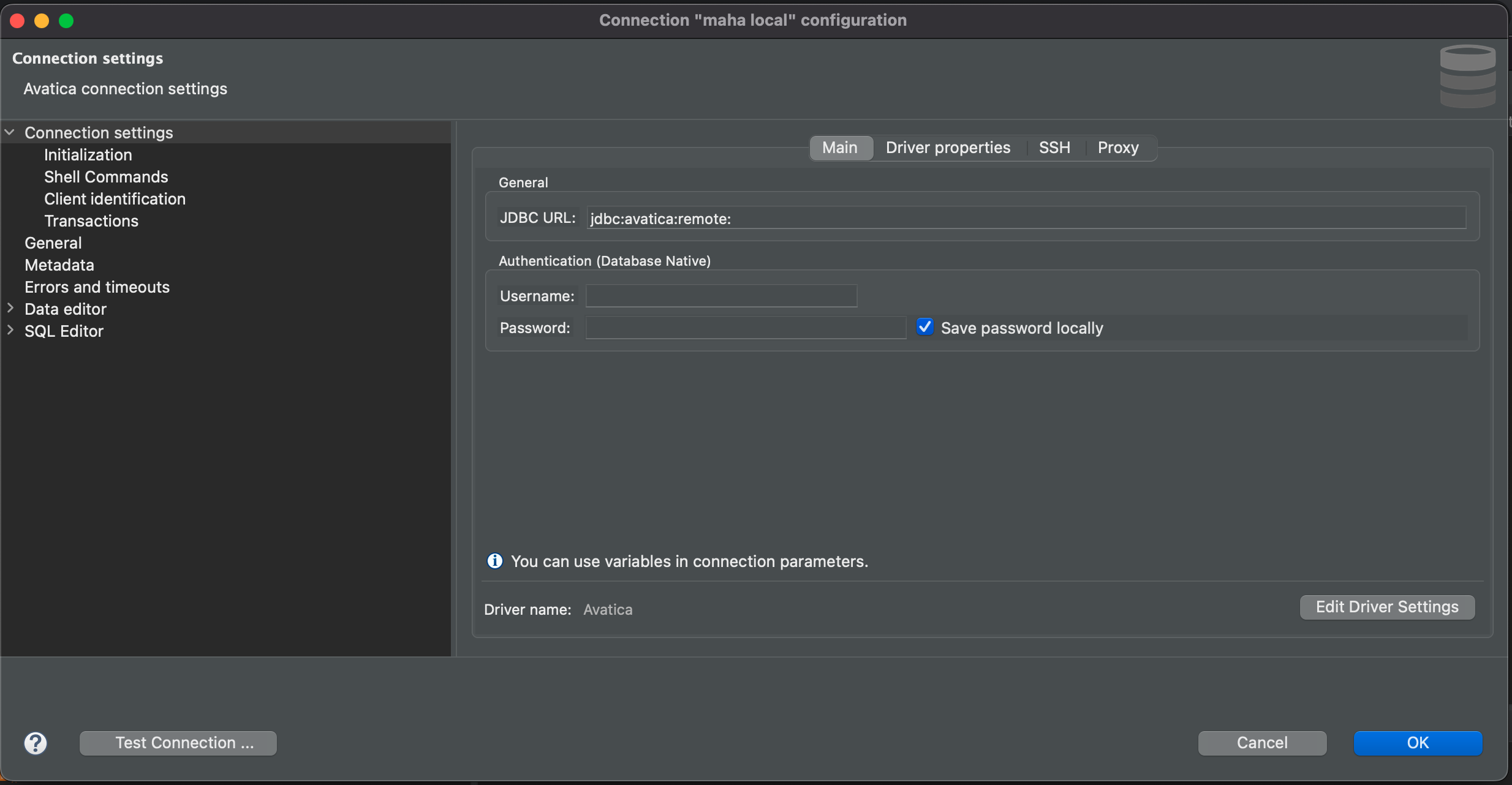Expand the SQL Editor tree node

pos(10,330)
